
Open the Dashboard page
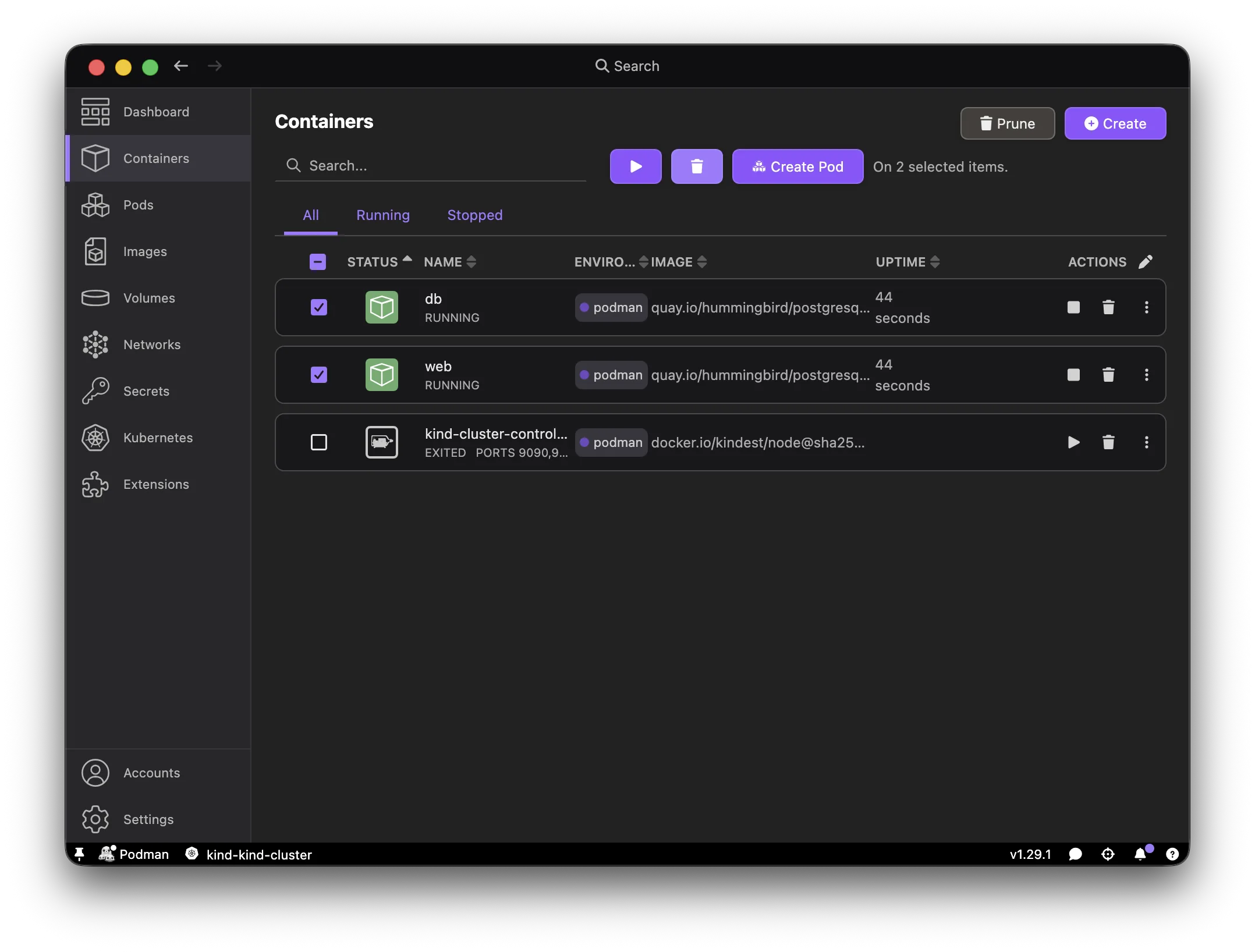[158, 112]
